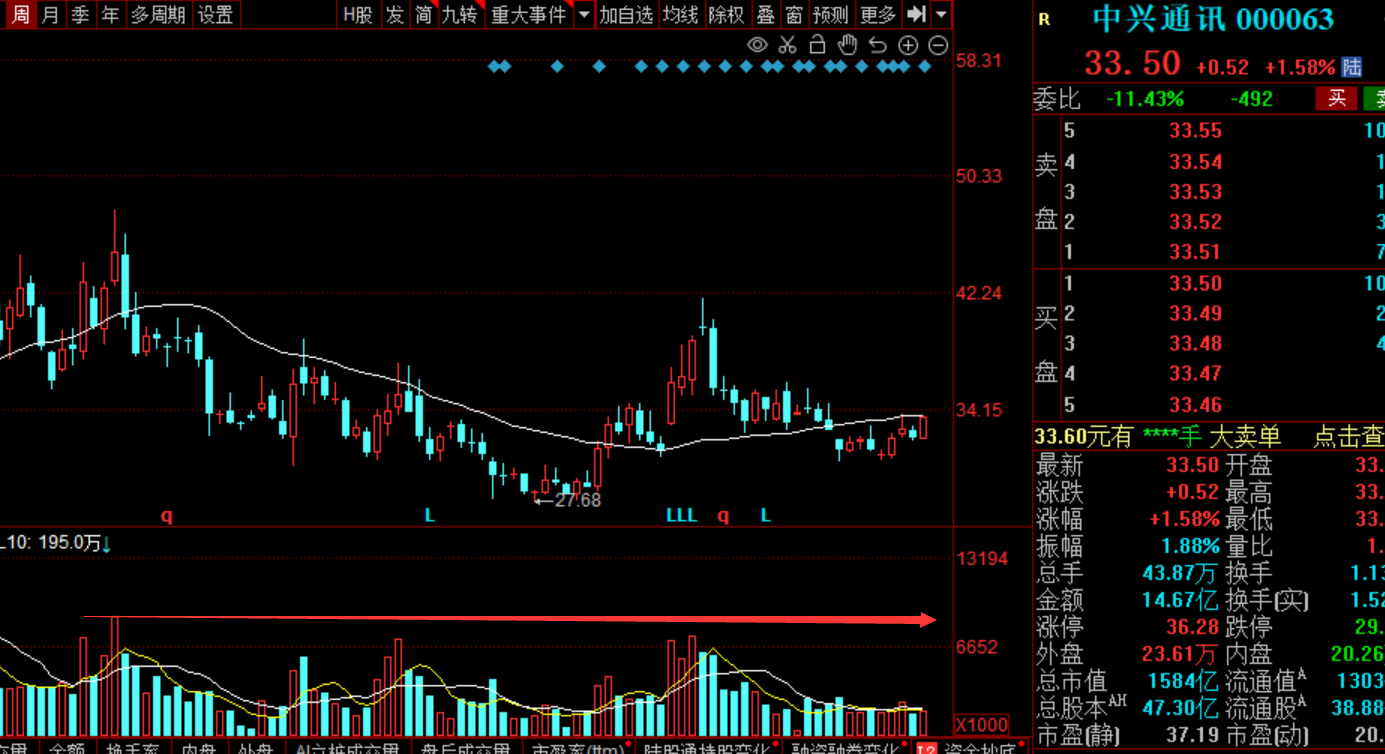Screen dimensions: 1385x754
Task: Open the 市盈率(ttm) indicator tab
Action: (x=578, y=748)
